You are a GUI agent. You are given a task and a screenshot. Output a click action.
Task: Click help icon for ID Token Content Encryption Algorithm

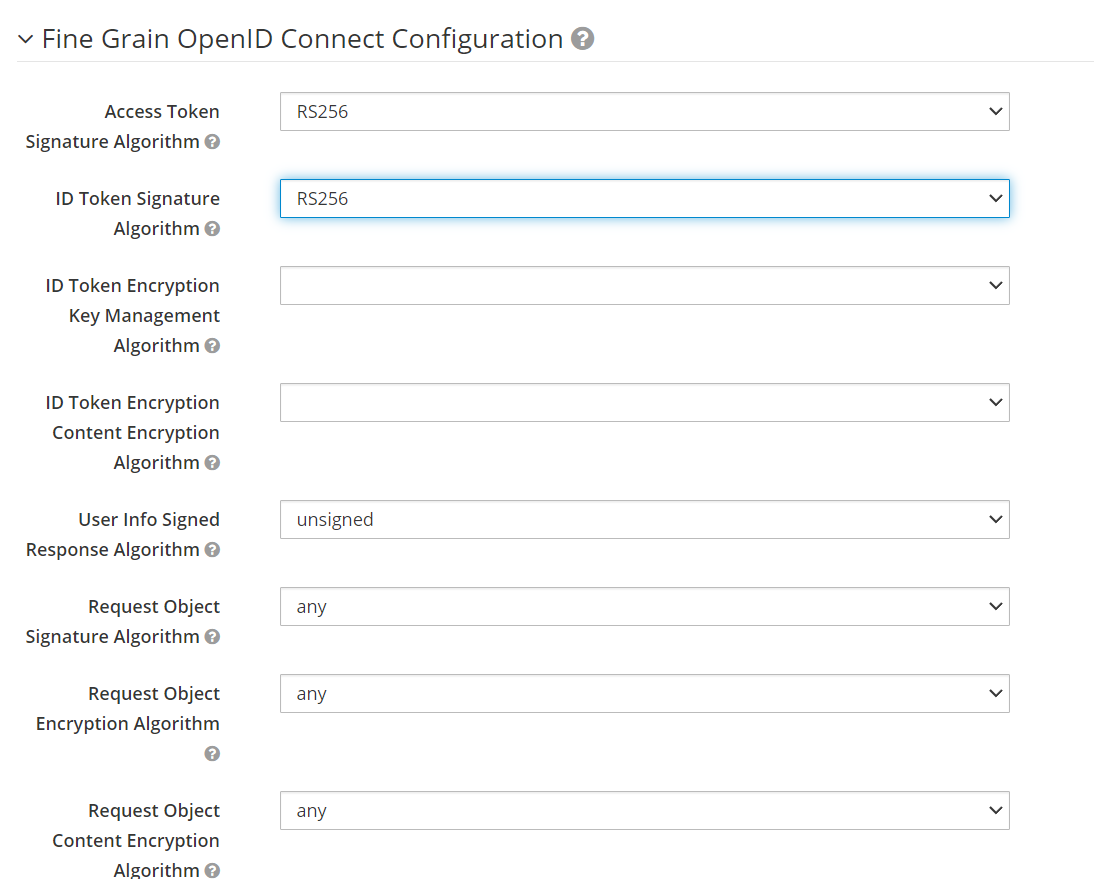[x=212, y=463]
